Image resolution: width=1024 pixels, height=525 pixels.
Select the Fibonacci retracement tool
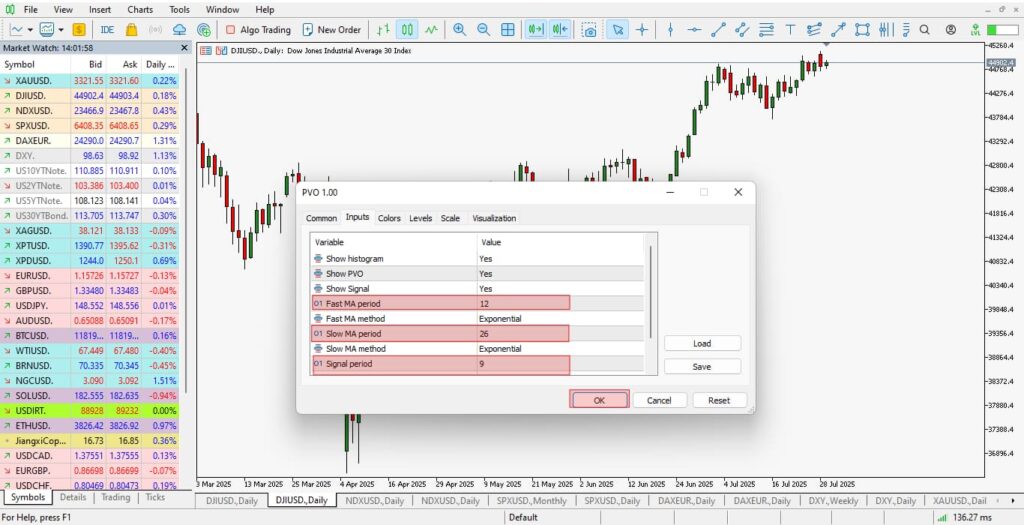pos(766,29)
